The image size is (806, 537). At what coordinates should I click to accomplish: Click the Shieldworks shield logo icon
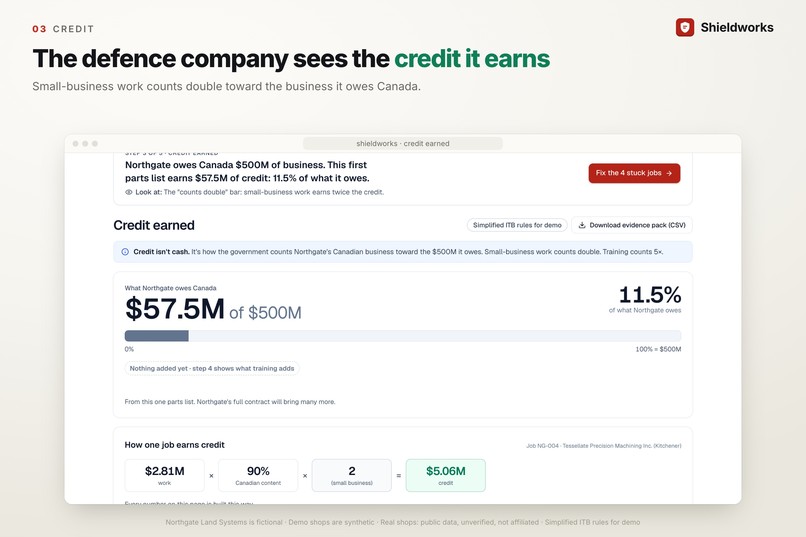pos(685,27)
